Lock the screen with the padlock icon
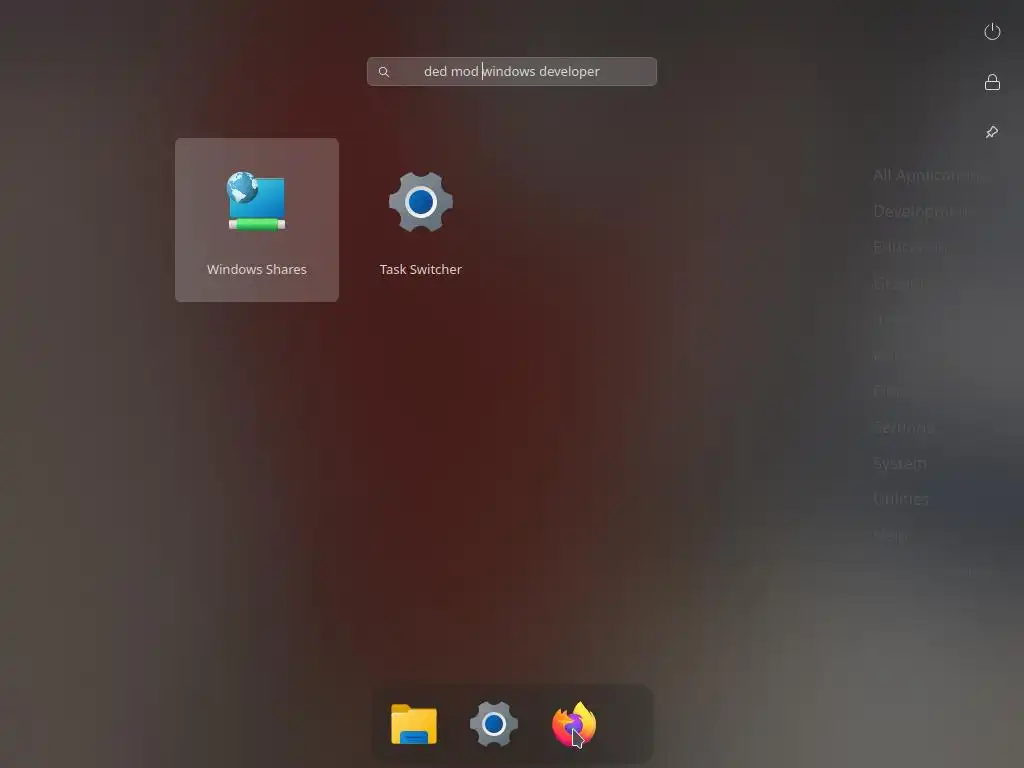Image resolution: width=1024 pixels, height=768 pixels. coord(992,82)
